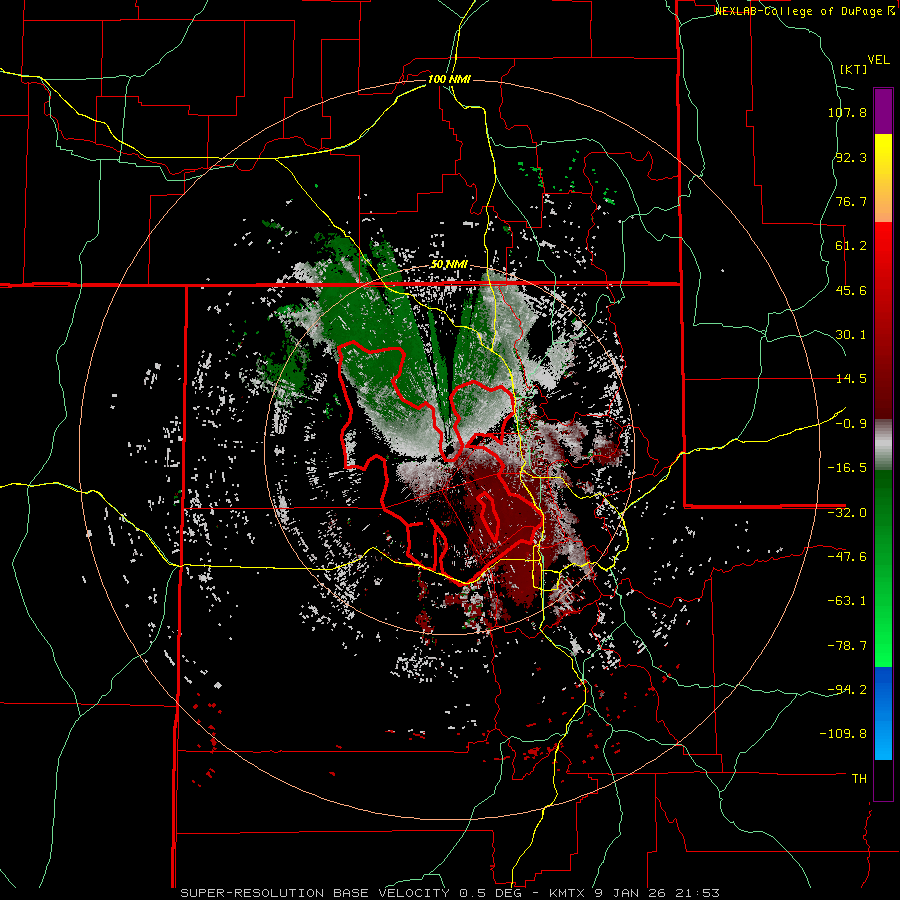This screenshot has width=900, height=900.
Task: Click the Super-Resolution Base Velocity caption
Action: [x=449, y=893]
